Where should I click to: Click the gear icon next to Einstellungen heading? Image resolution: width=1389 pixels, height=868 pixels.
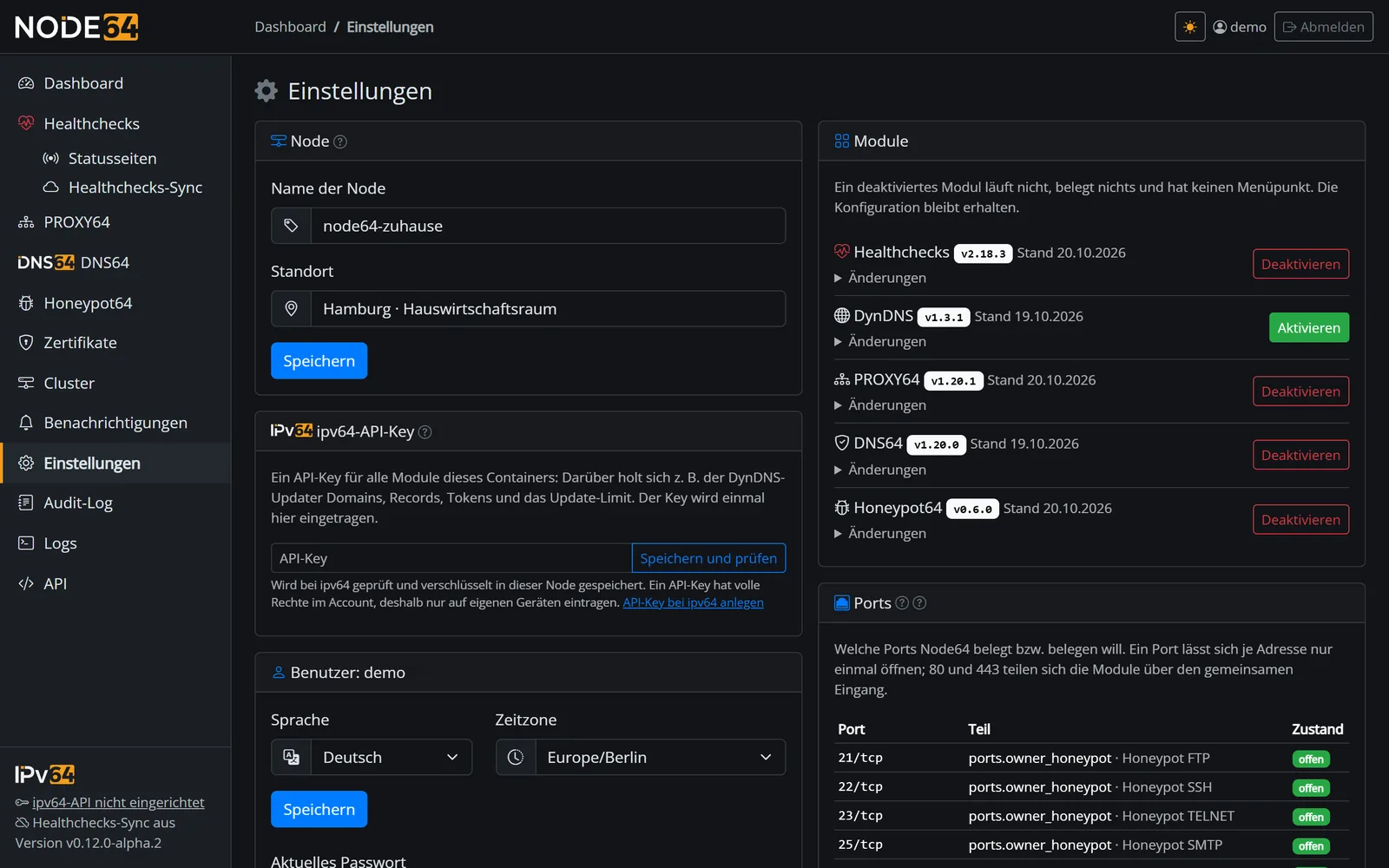pyautogui.click(x=267, y=91)
